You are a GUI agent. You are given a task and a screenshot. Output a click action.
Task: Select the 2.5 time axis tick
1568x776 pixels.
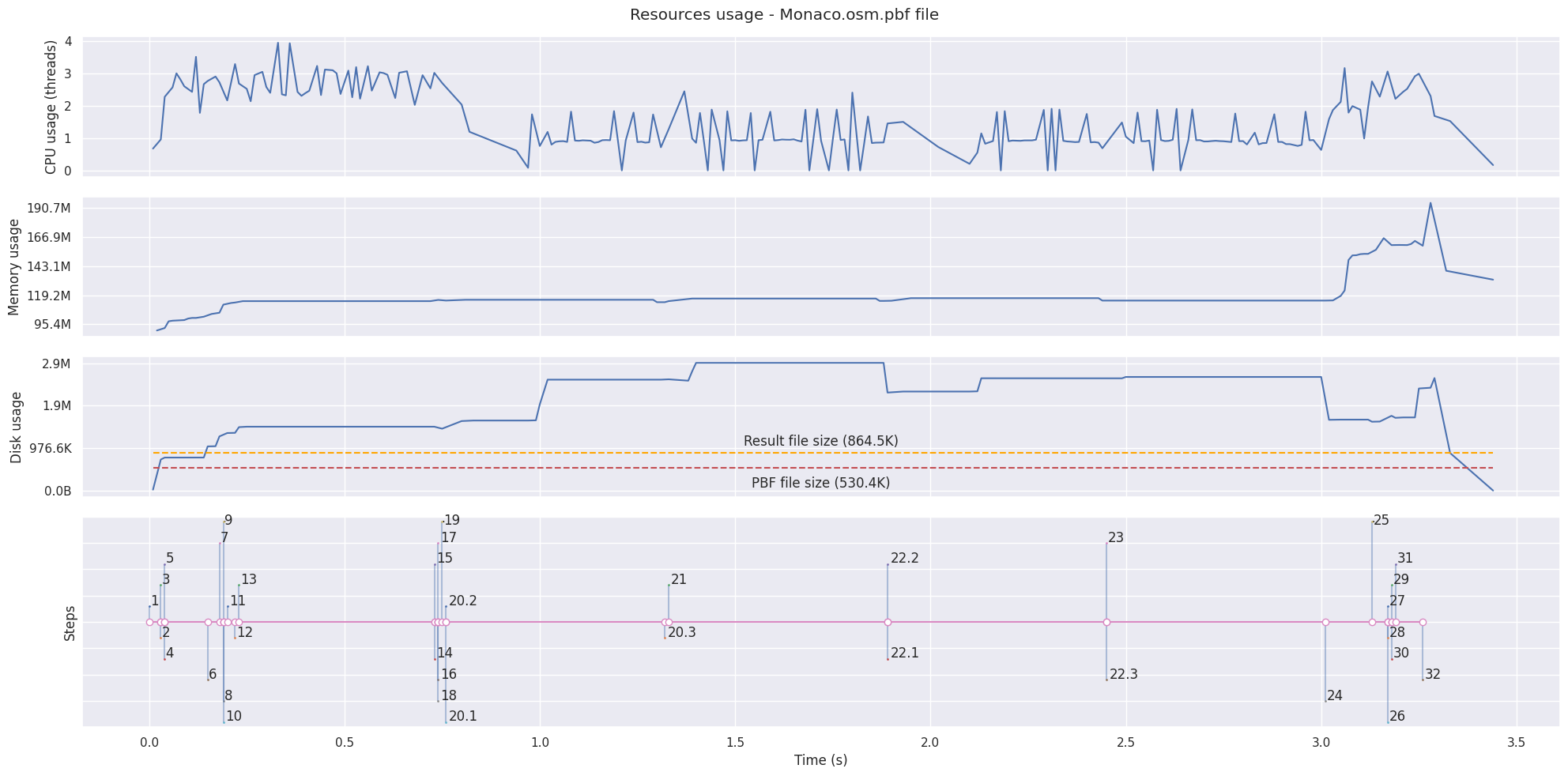point(1126,743)
